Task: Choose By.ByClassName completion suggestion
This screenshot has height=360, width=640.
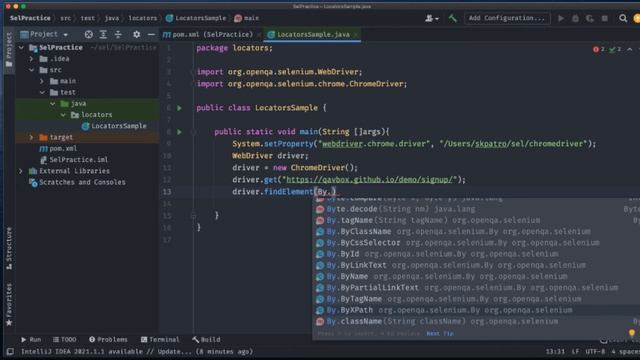Action: point(476,232)
